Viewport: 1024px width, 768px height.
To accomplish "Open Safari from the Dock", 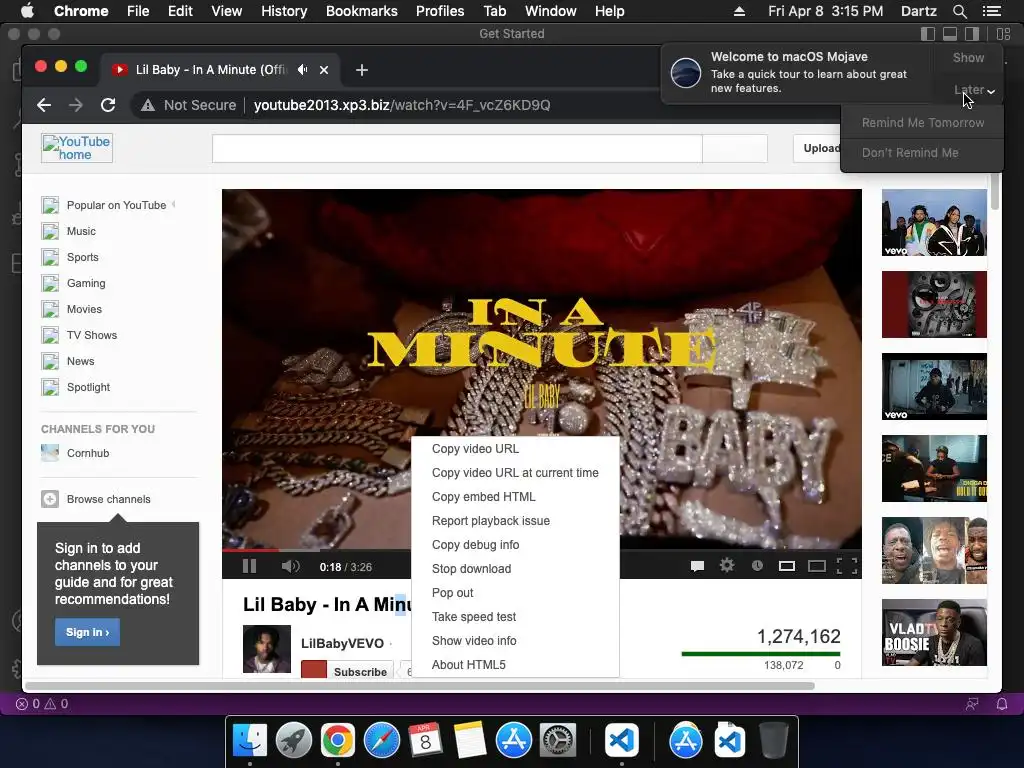I will click(381, 740).
